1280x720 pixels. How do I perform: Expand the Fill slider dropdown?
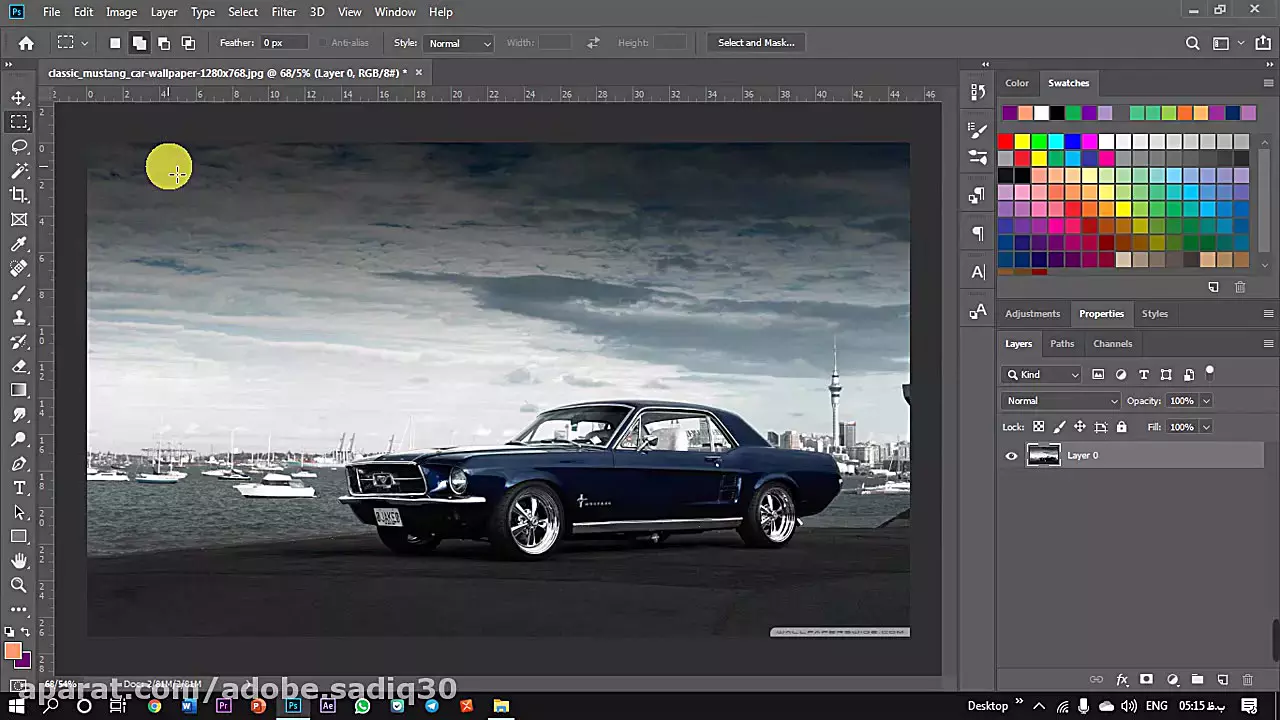click(1206, 427)
